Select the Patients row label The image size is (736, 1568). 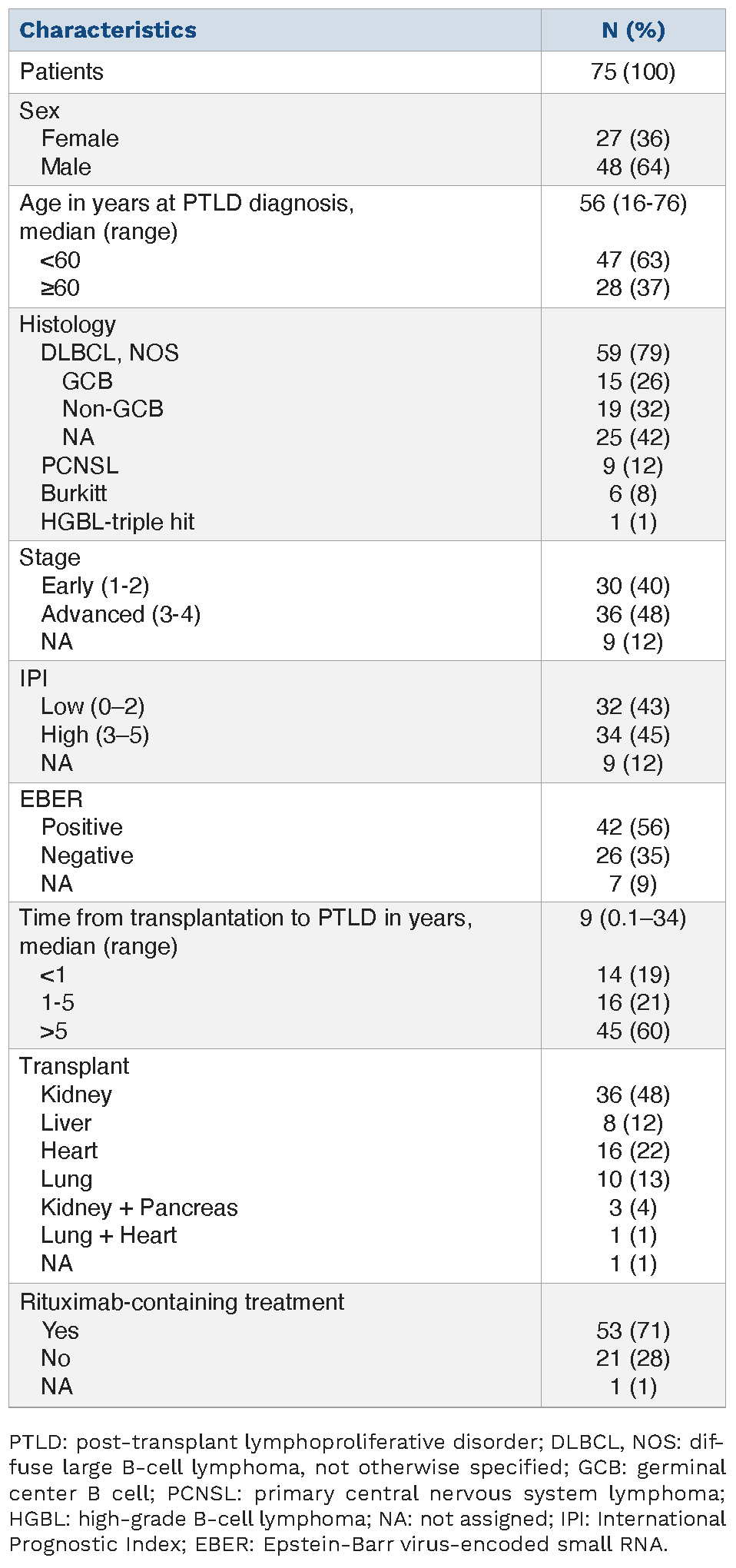(61, 71)
